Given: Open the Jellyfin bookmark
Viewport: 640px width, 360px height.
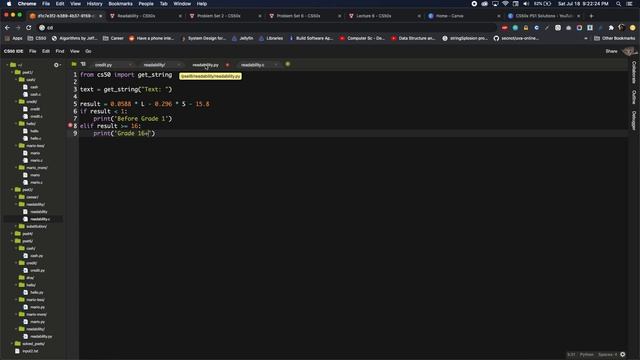Looking at the screenshot, I should (x=242, y=38).
